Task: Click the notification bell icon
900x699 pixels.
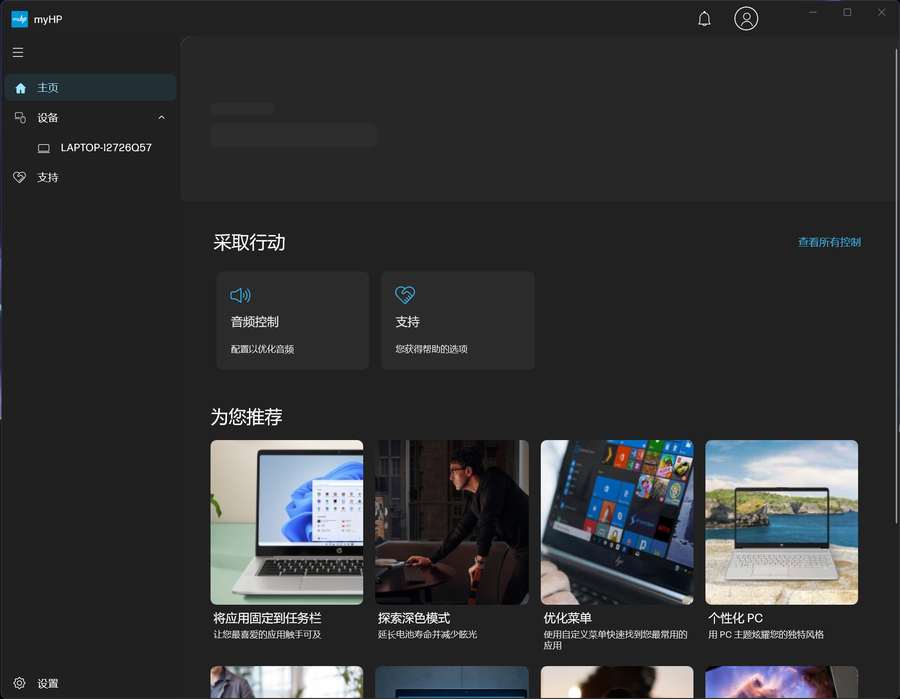Action: coord(704,18)
